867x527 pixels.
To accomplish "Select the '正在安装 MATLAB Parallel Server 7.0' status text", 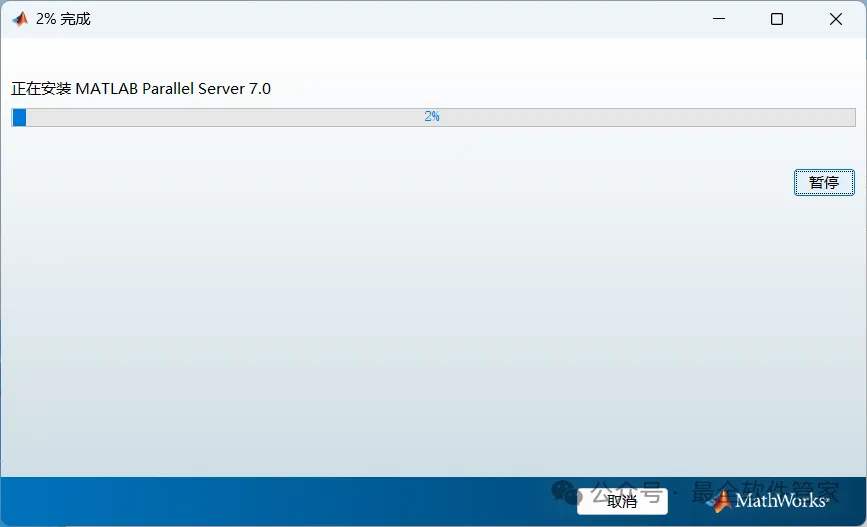I will 141,88.
